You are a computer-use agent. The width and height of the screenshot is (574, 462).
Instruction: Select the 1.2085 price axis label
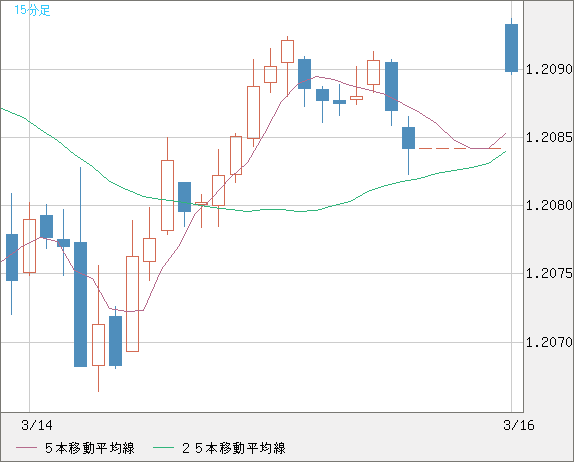(549, 137)
